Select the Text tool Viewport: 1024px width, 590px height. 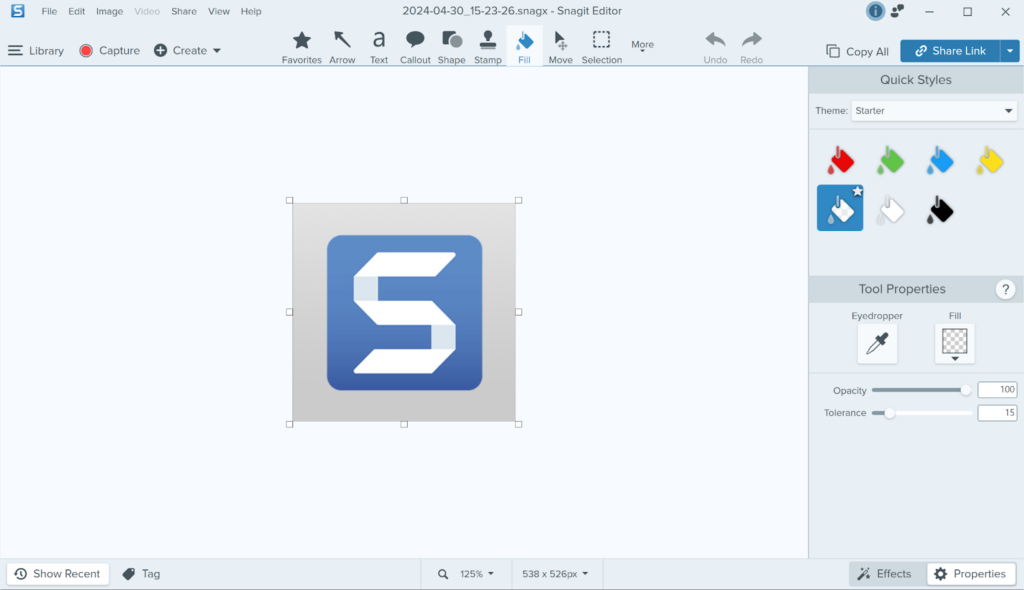tap(379, 45)
